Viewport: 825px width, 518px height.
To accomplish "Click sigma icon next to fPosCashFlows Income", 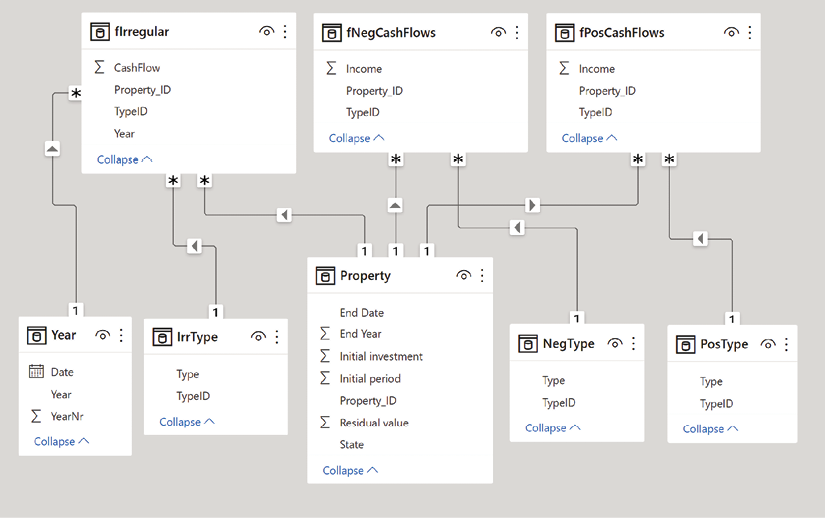I will (x=564, y=68).
